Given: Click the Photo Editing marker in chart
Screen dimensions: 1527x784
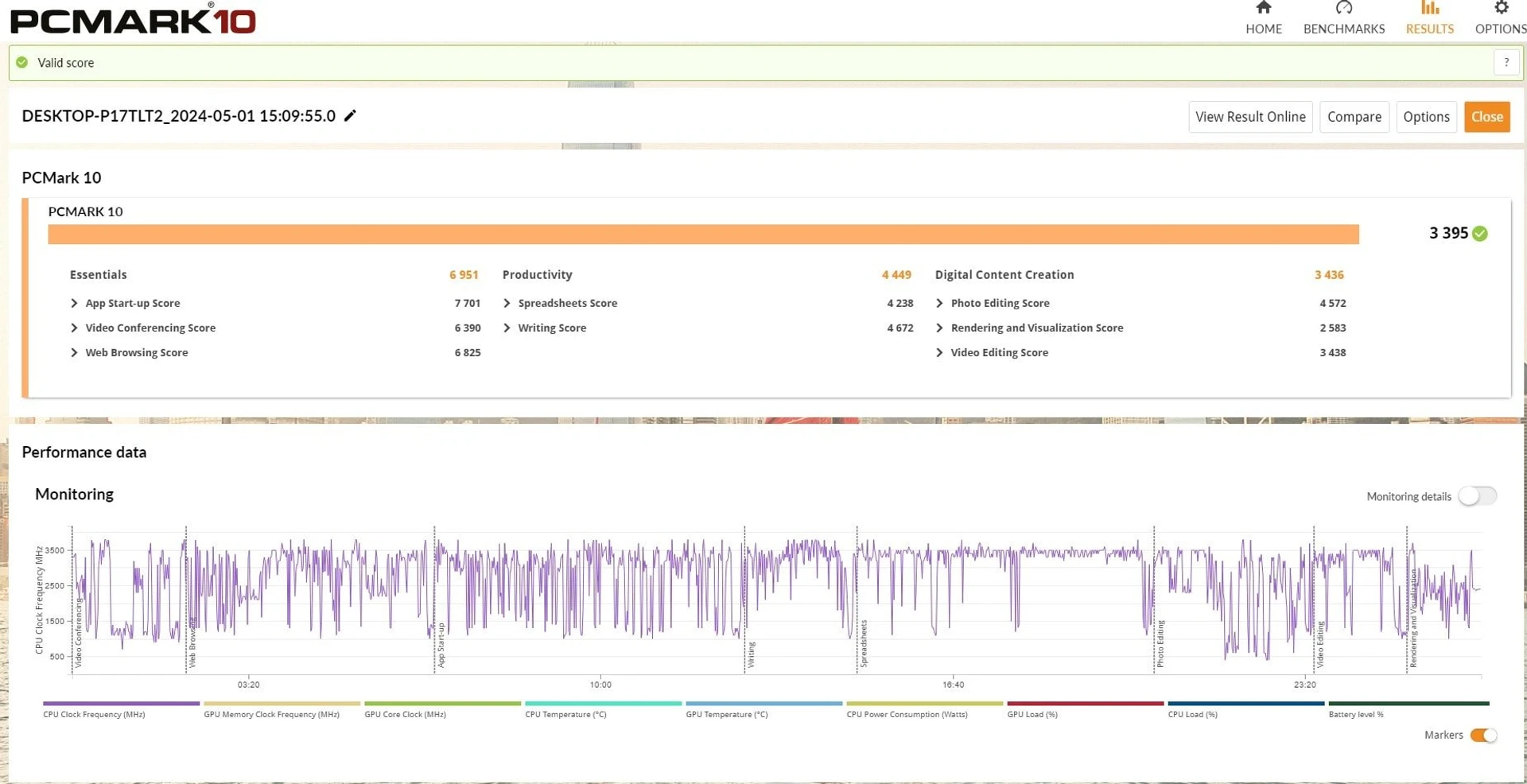Looking at the screenshot, I should click(1160, 643).
